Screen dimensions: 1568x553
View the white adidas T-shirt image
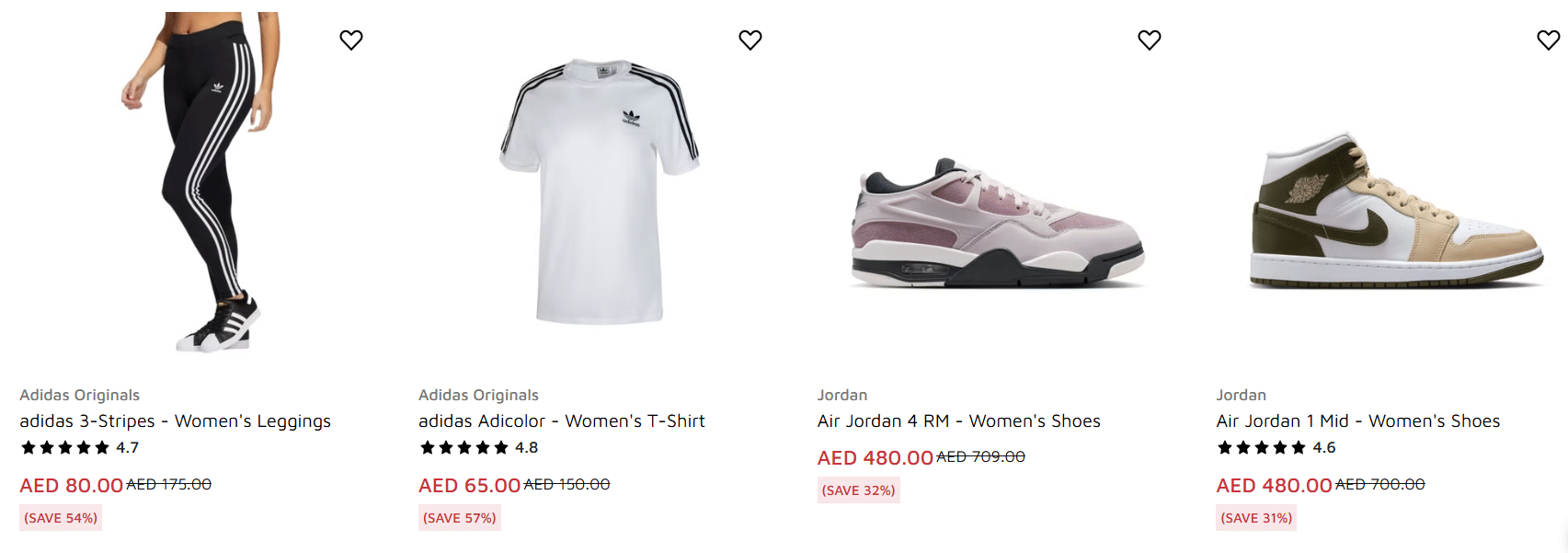click(x=600, y=191)
